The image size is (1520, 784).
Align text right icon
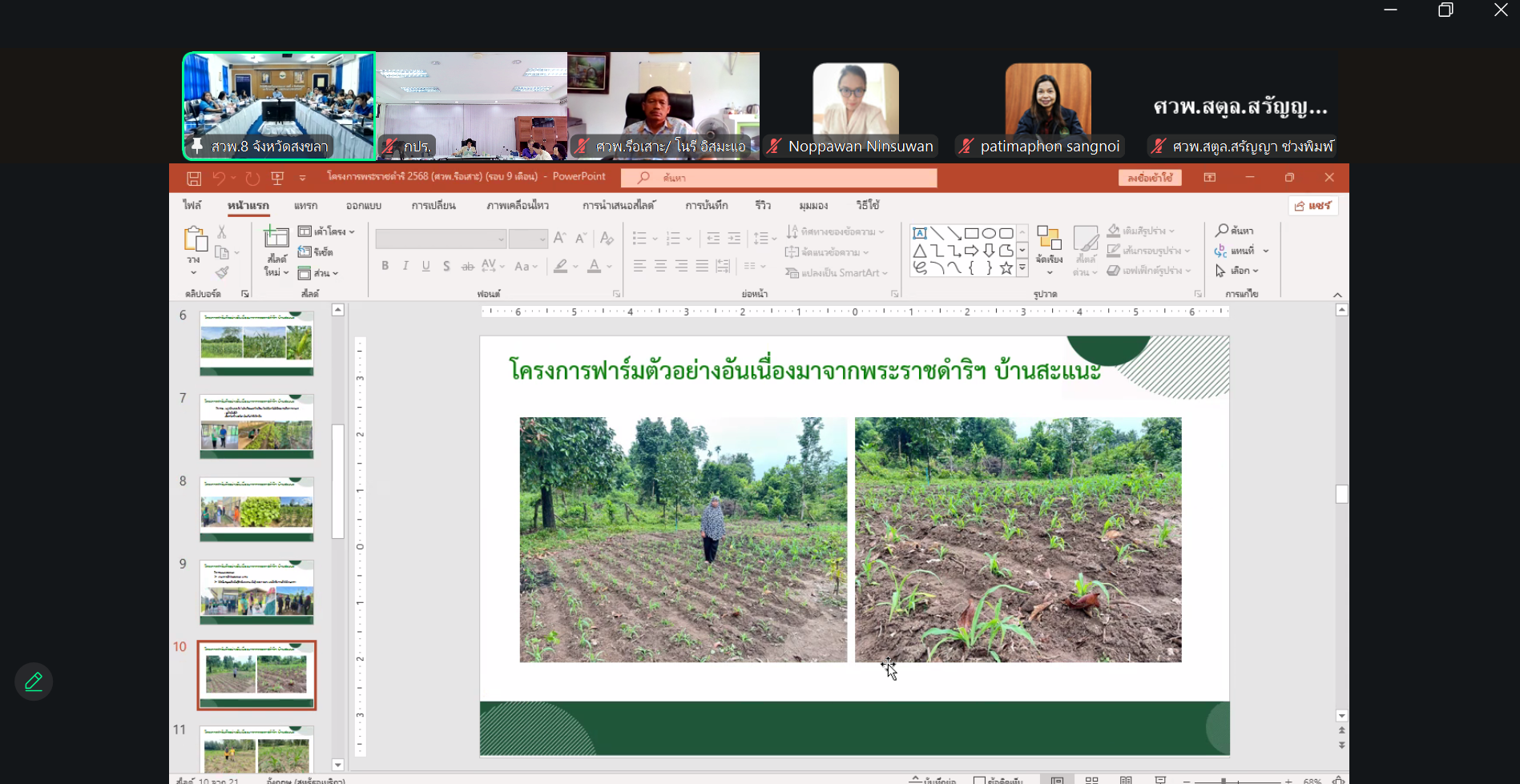pos(681,266)
